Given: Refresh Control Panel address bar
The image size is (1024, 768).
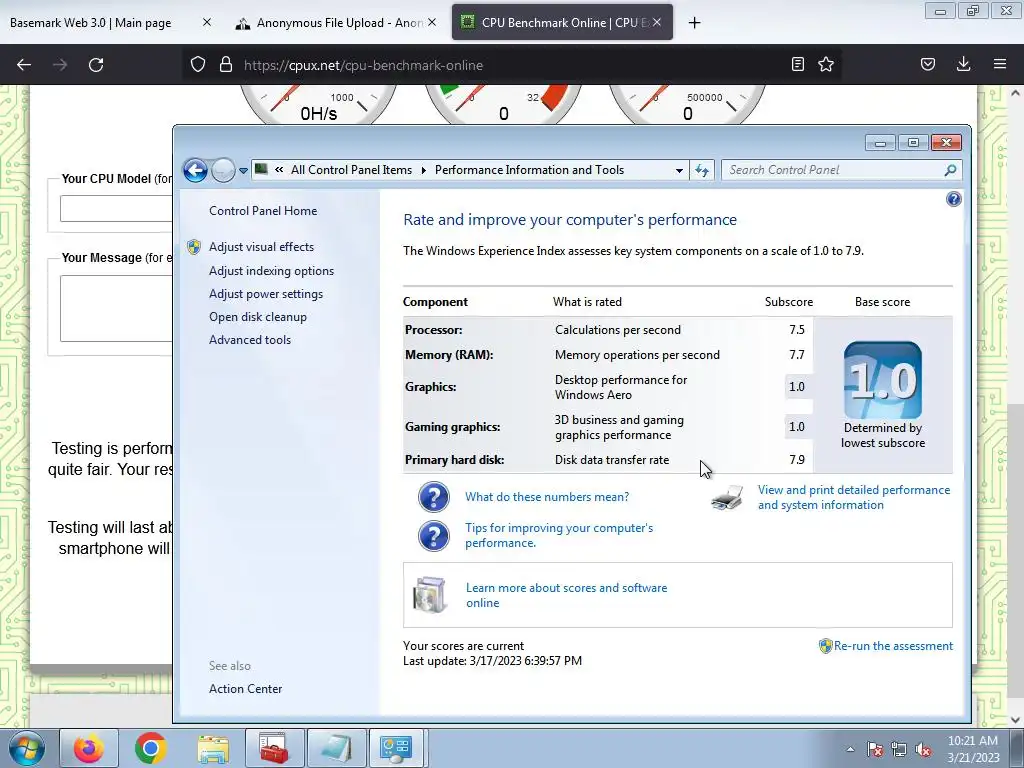Looking at the screenshot, I should pos(702,170).
